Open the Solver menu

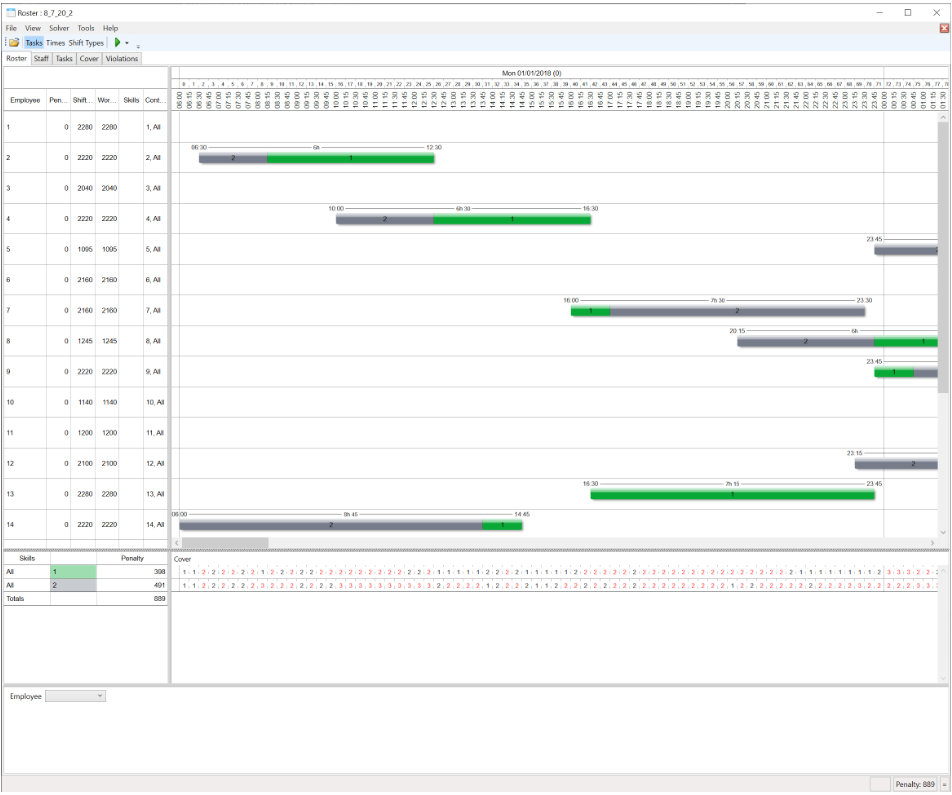59,28
